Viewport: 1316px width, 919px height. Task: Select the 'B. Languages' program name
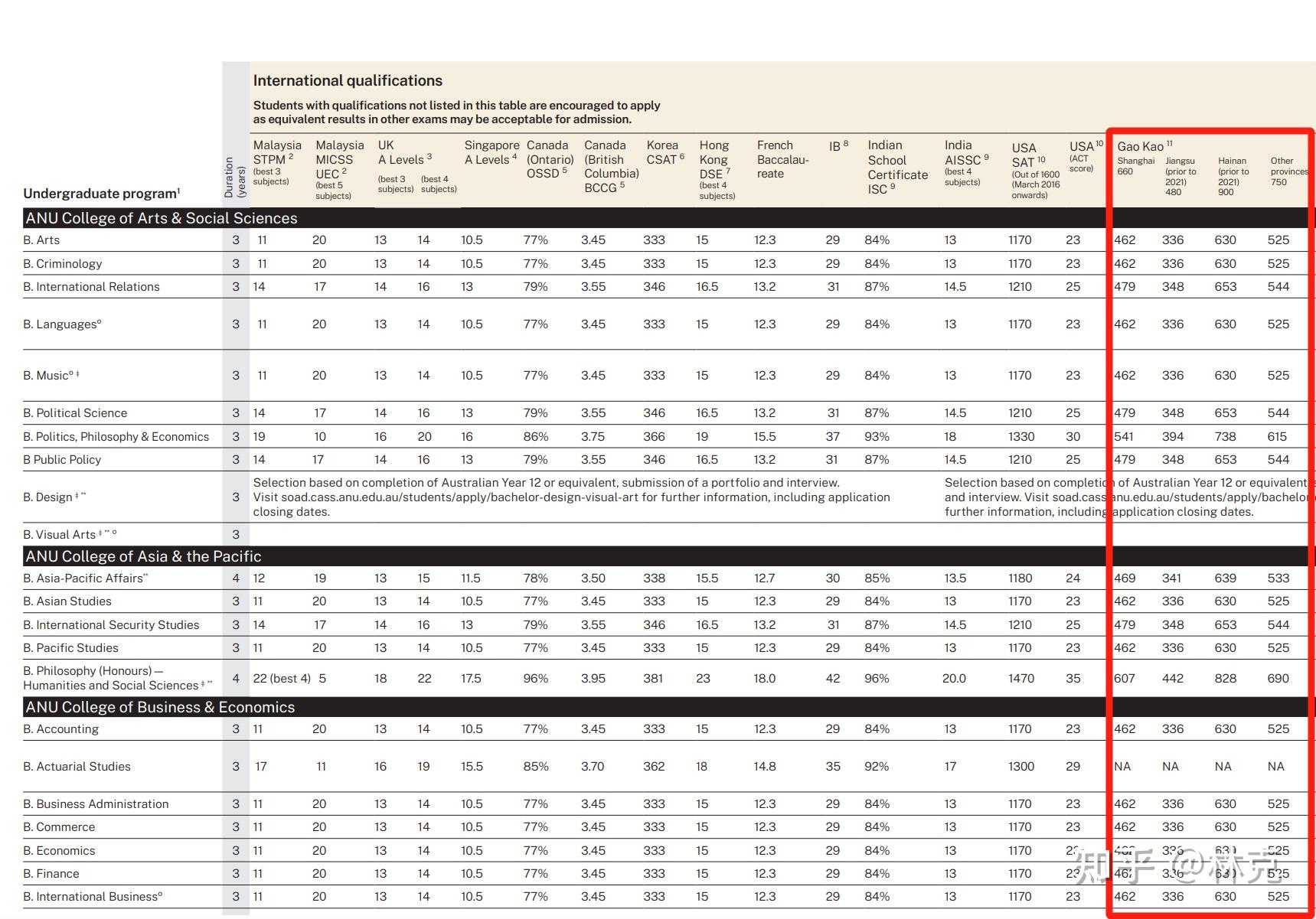click(62, 324)
